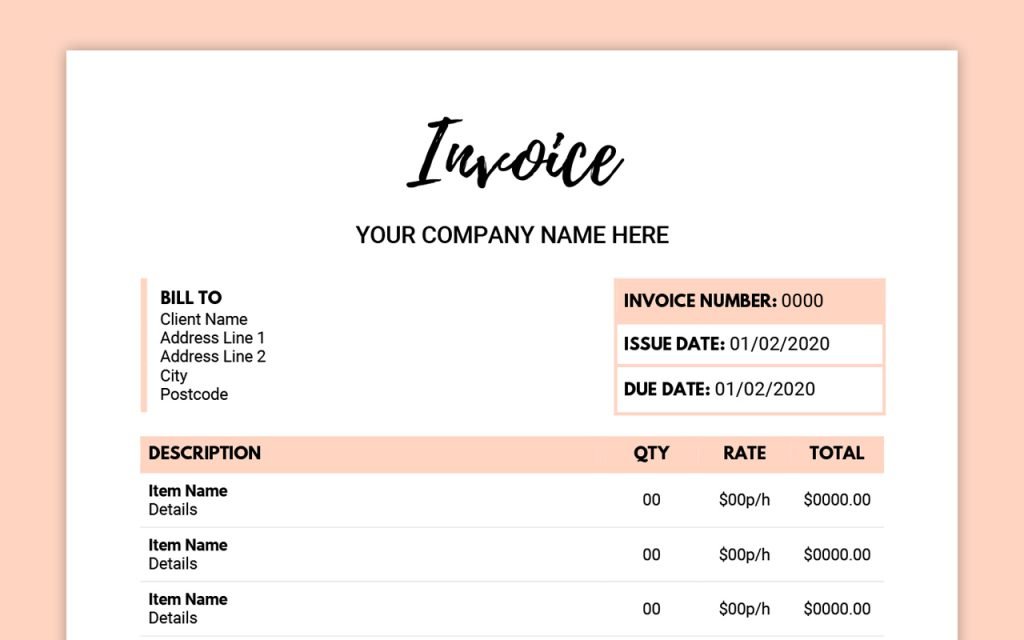Screen dimensions: 1024x640
Task: Click the first row $0000.00 total
Action: click(x=837, y=500)
